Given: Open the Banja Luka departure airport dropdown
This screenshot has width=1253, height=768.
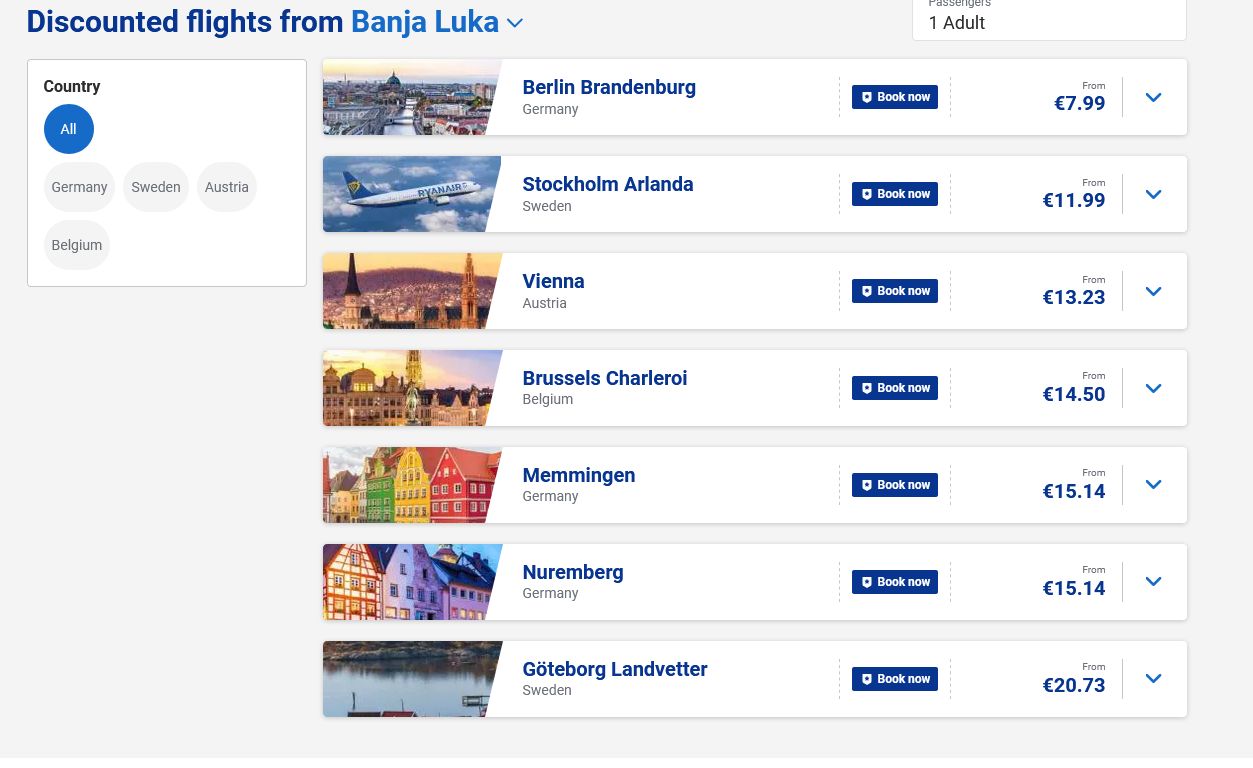Looking at the screenshot, I should point(437,21).
